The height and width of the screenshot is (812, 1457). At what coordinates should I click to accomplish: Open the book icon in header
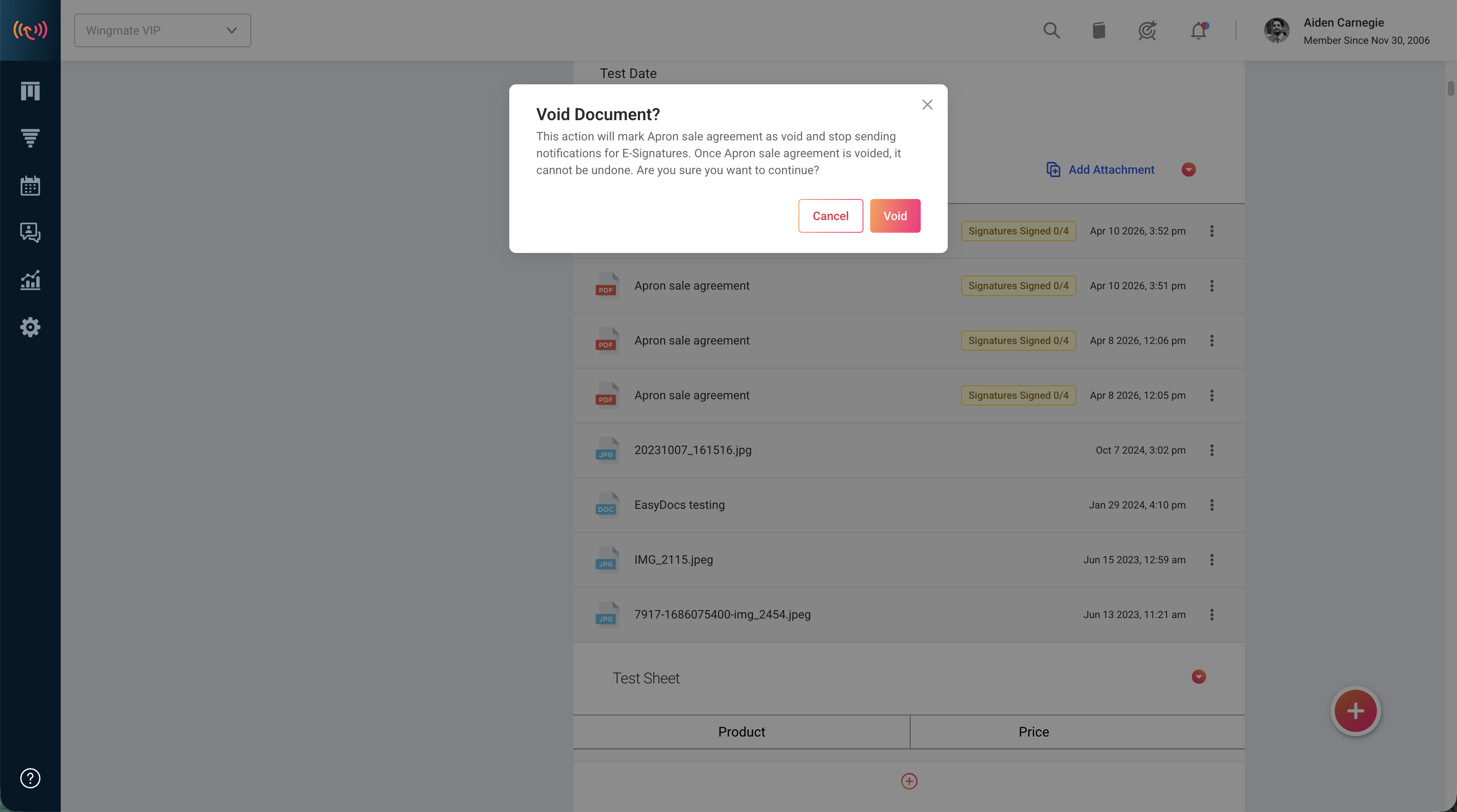(1098, 30)
